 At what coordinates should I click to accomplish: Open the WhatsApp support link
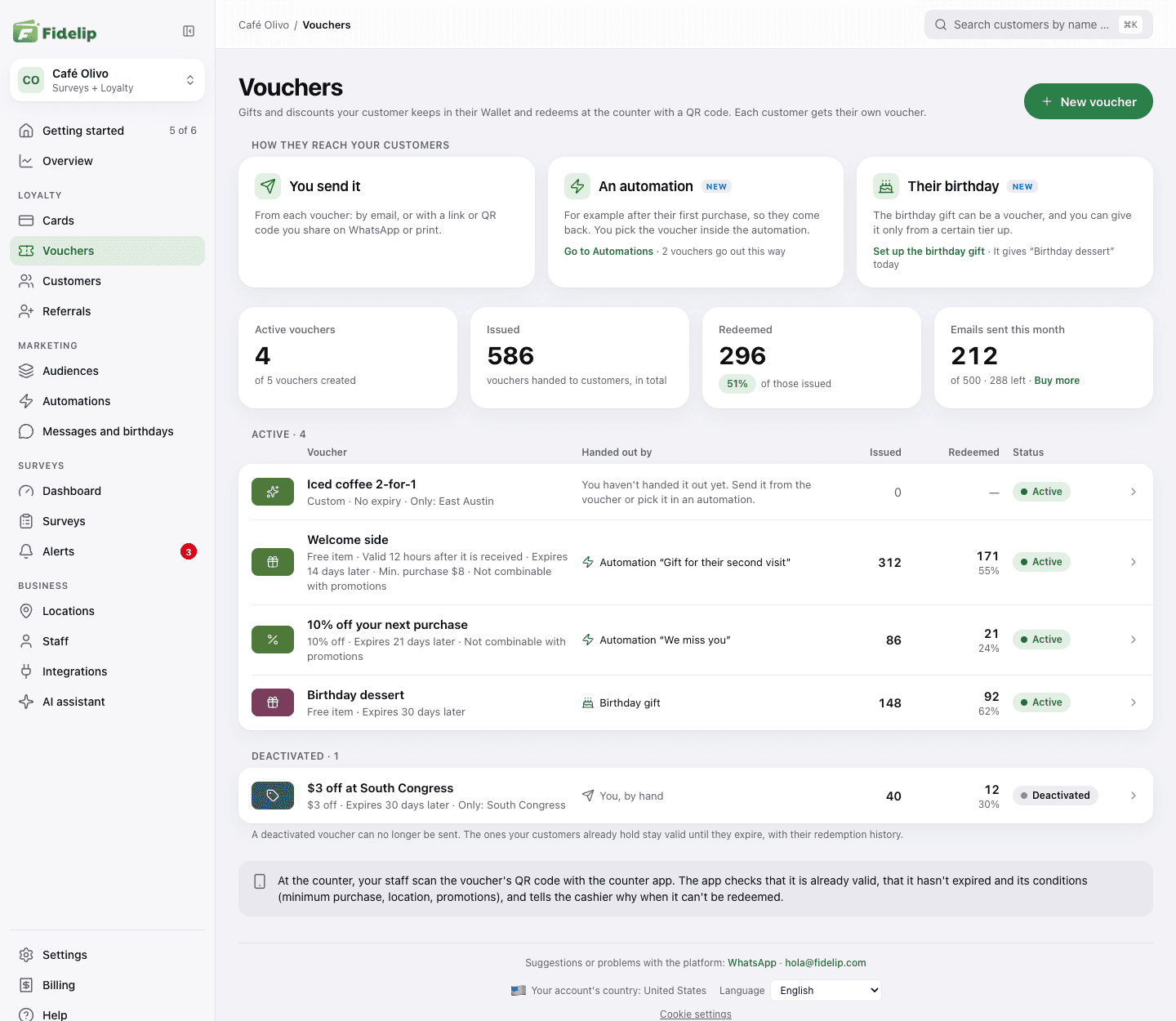(752, 963)
